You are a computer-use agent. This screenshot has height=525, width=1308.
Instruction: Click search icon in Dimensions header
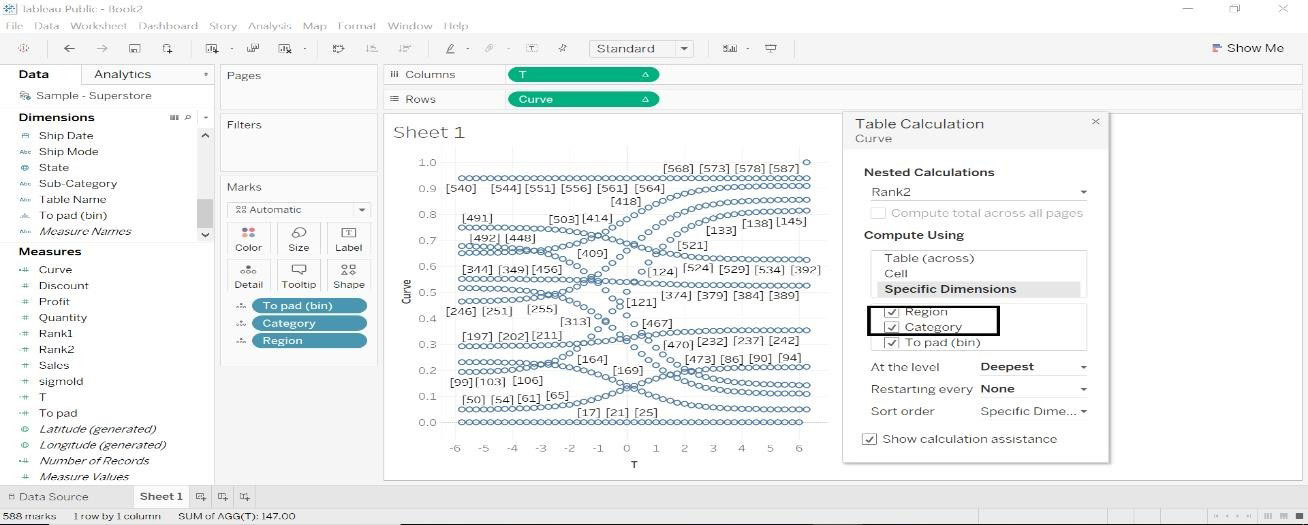(188, 117)
